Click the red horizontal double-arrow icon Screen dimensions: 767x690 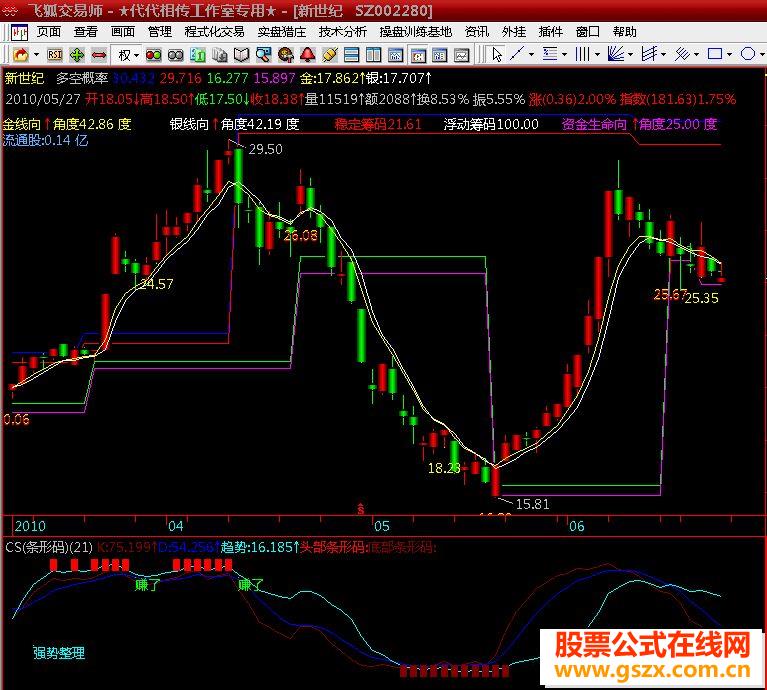99,55
